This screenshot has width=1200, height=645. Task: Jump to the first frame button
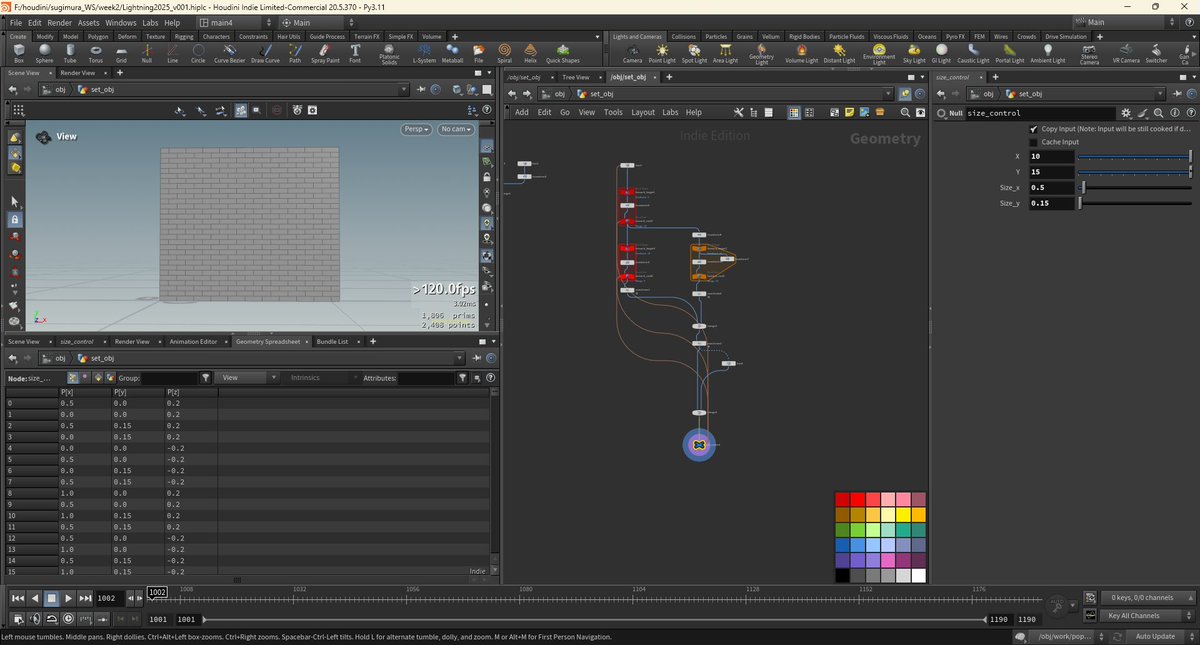pos(17,598)
